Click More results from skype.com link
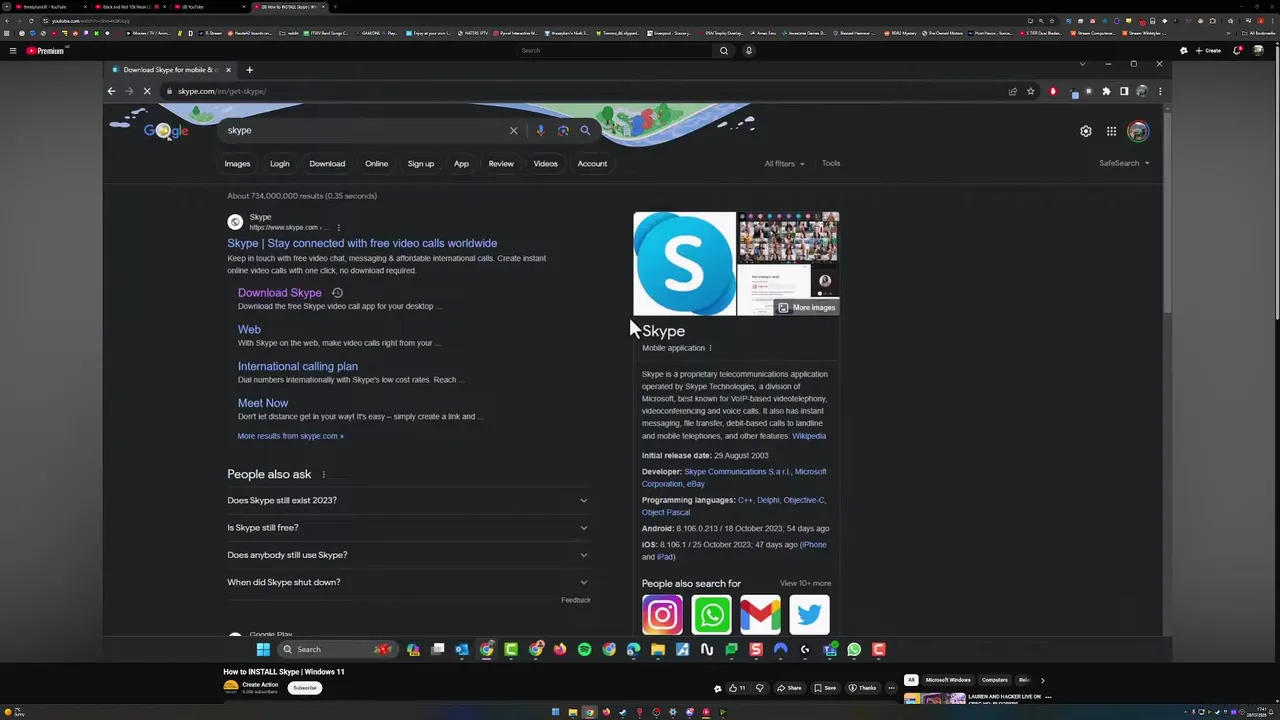This screenshot has height=720, width=1280. pyautogui.click(x=290, y=436)
